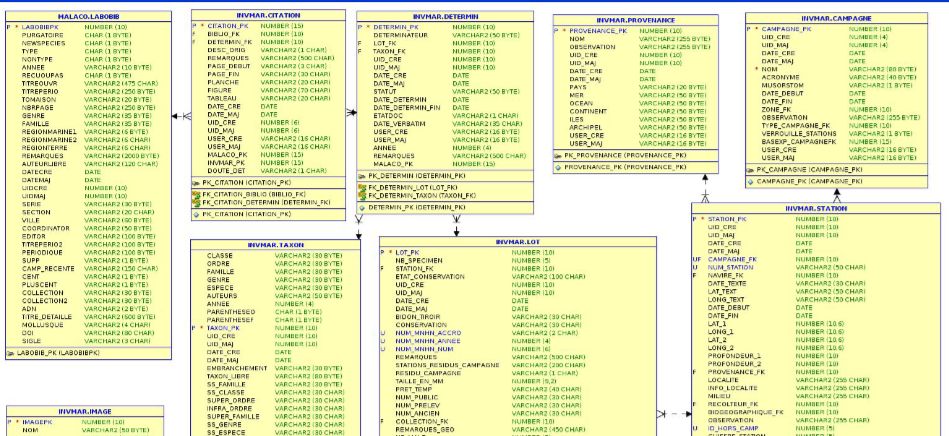Click the NUM_MNHN_ACCRO column in INVMAR.LOT

pos(427,332)
